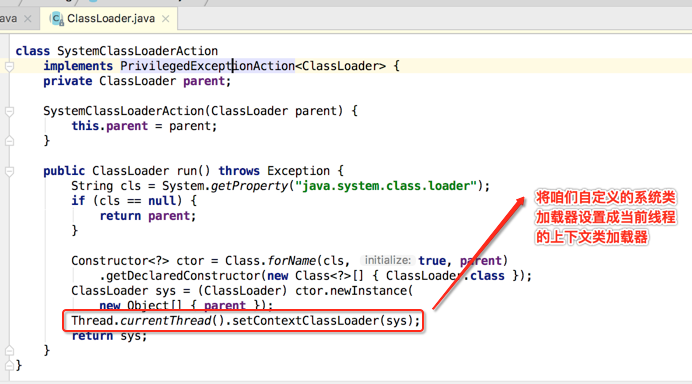Click the 'return parent;' statement

click(x=148, y=216)
